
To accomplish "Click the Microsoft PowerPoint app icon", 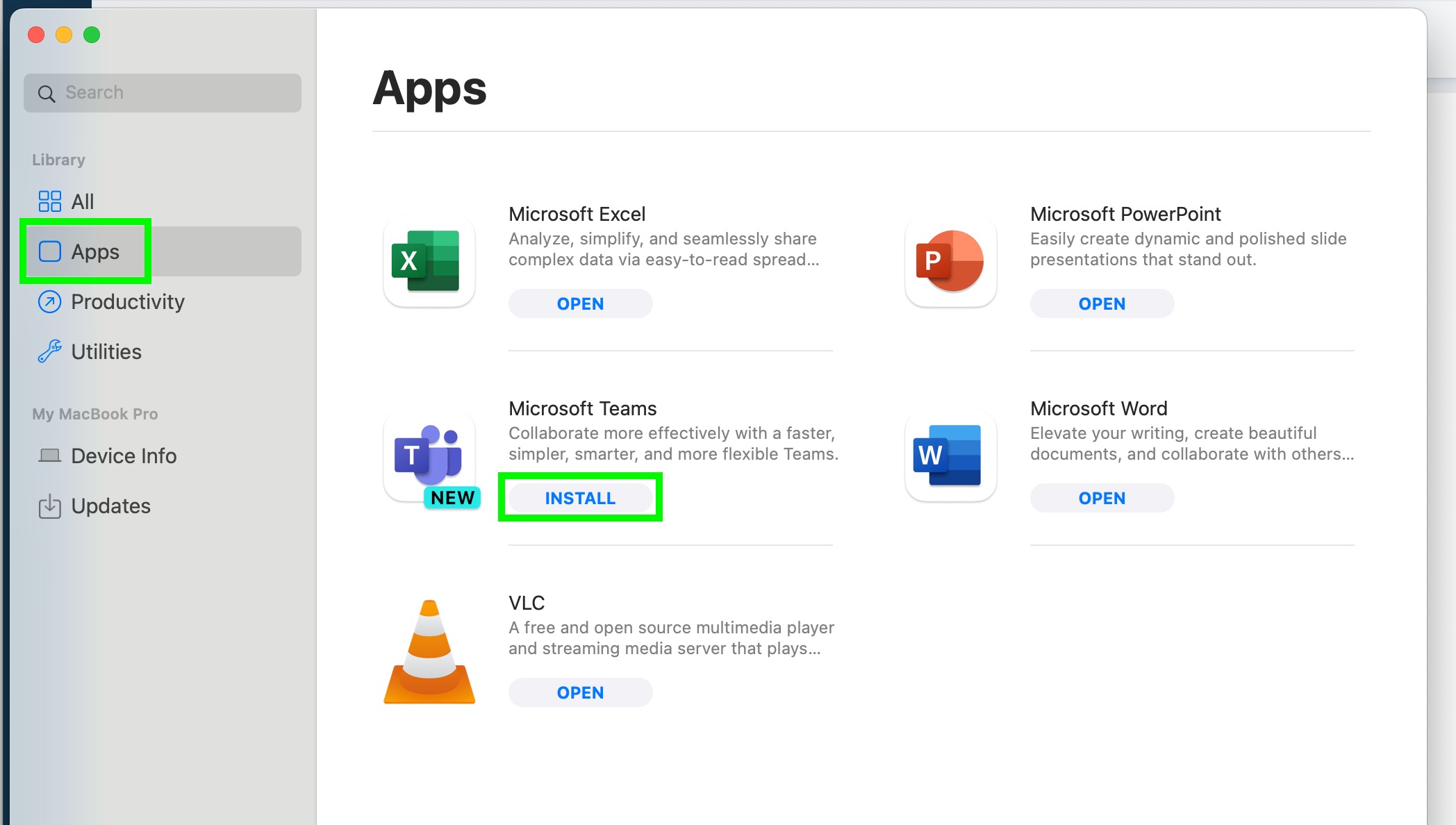I will pyautogui.click(x=950, y=261).
